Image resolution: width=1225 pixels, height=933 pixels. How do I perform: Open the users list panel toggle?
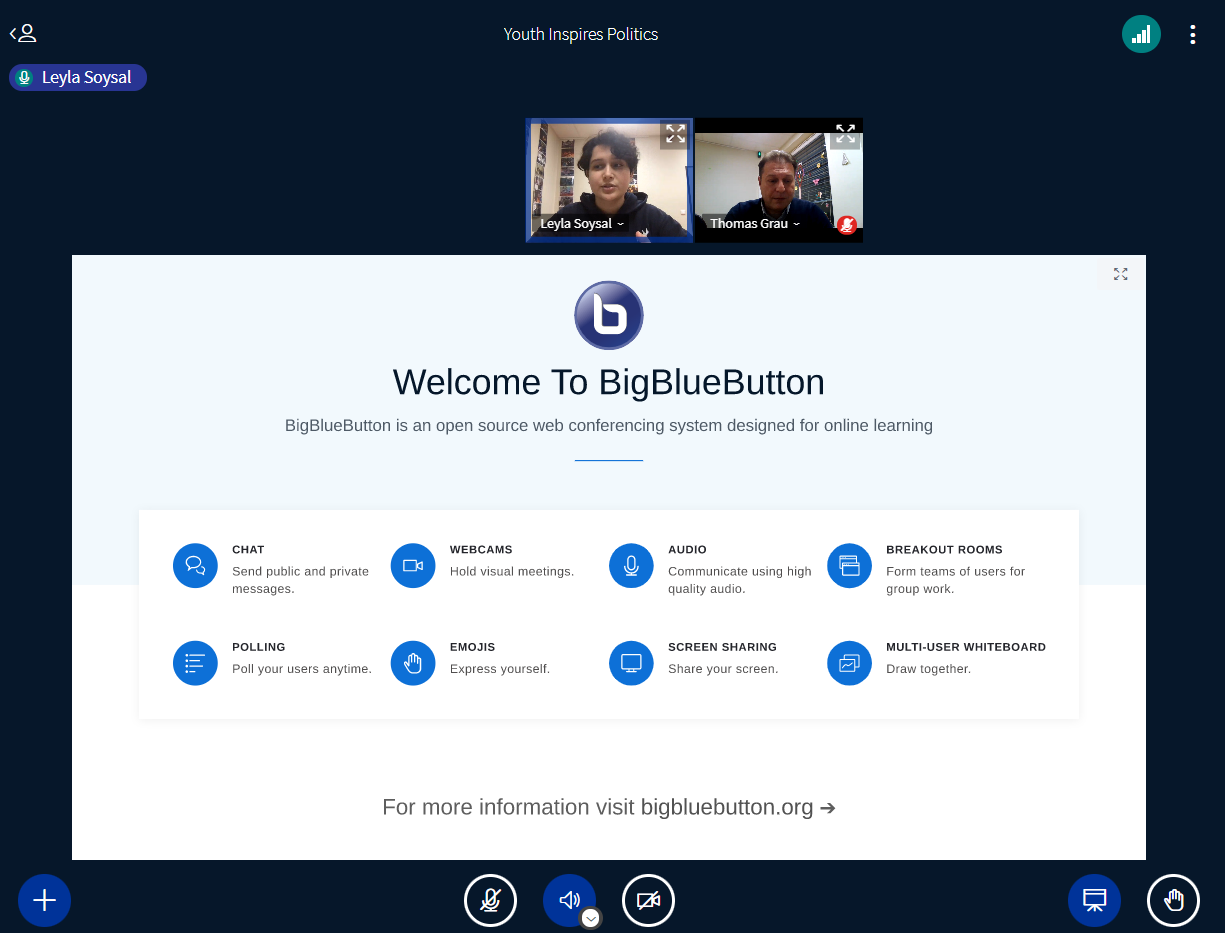(23, 34)
